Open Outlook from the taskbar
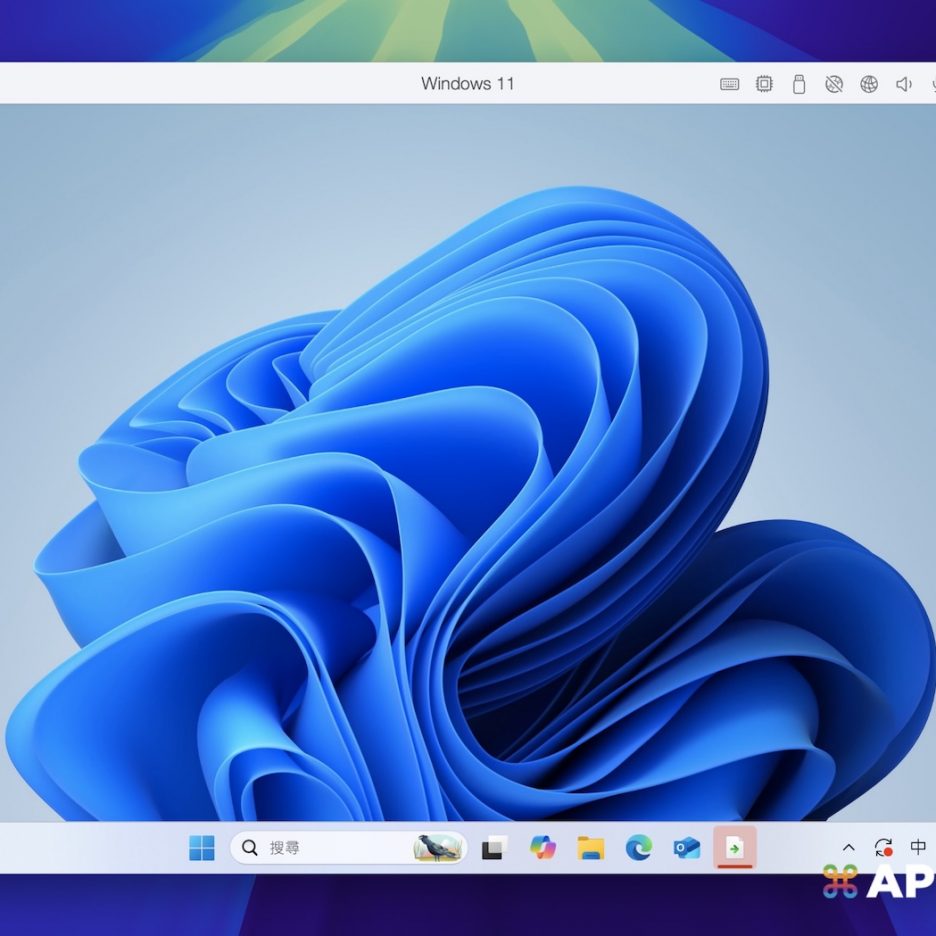The image size is (936, 936). (x=687, y=848)
